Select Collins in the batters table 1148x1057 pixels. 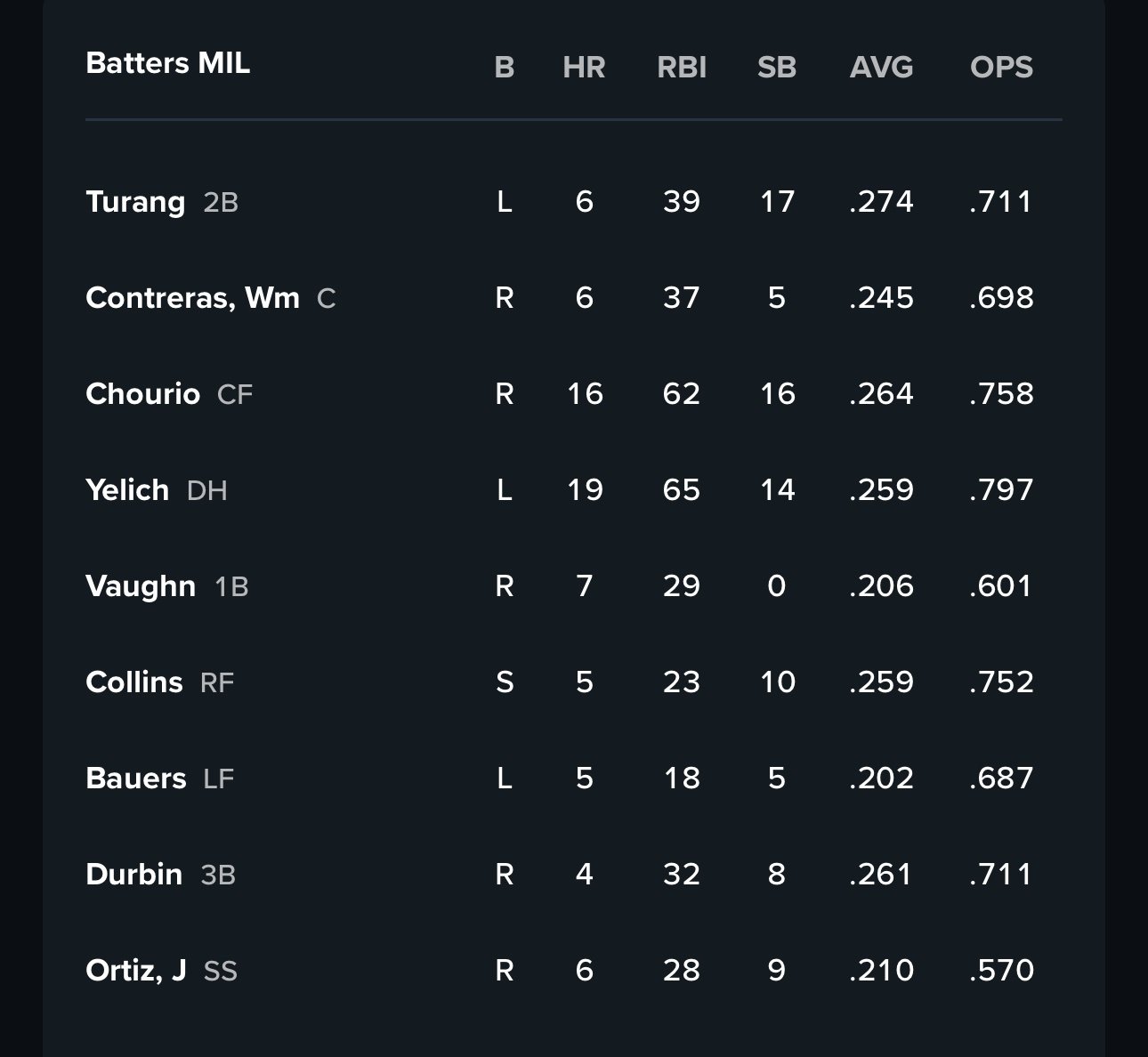pyautogui.click(x=134, y=682)
